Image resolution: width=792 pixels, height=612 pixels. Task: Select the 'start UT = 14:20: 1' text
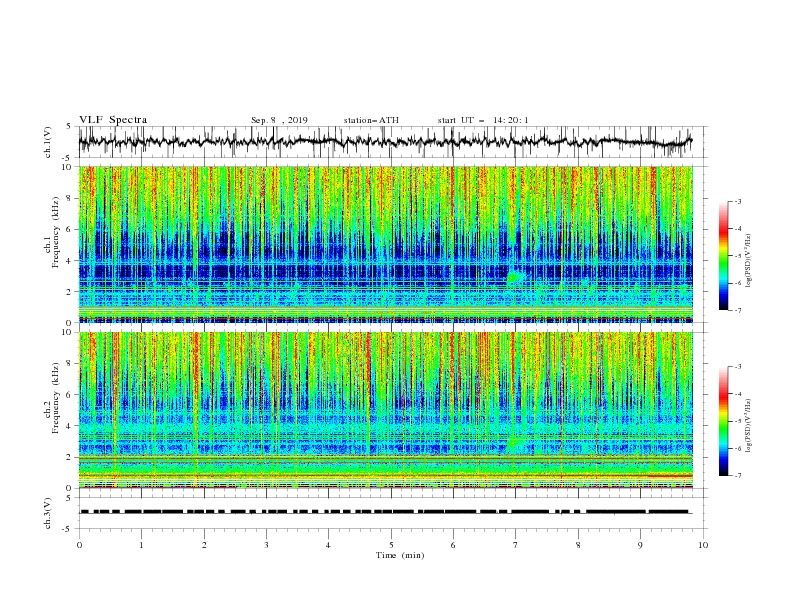(x=483, y=120)
